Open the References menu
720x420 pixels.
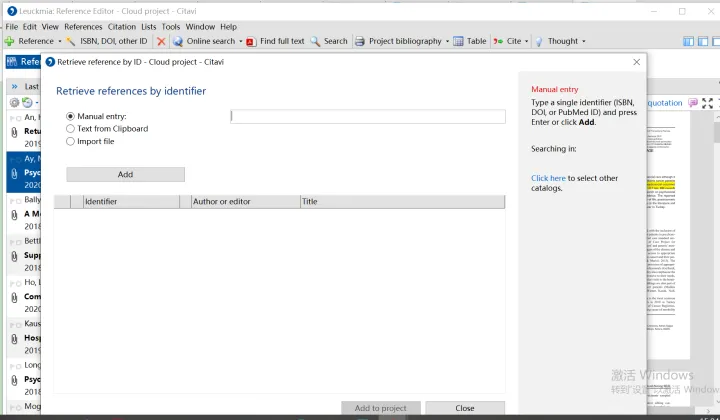tap(83, 27)
